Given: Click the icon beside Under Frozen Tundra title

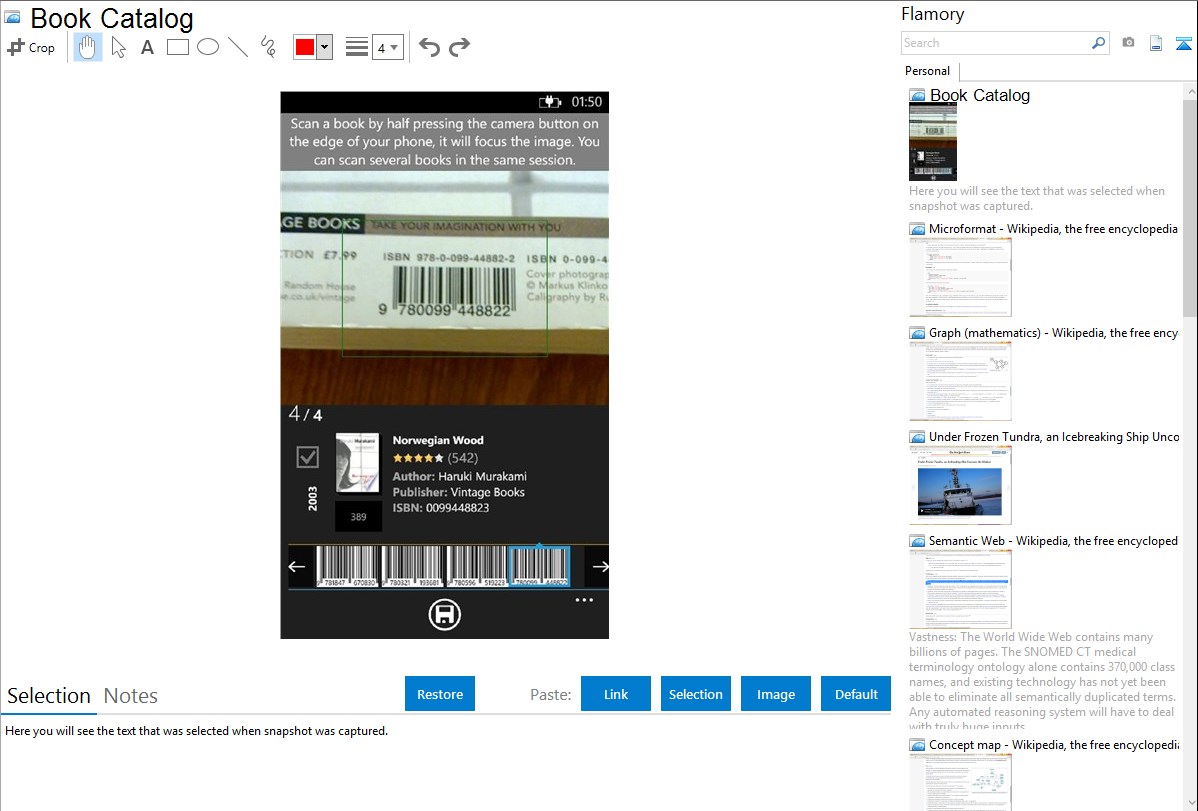Looking at the screenshot, I should [917, 437].
